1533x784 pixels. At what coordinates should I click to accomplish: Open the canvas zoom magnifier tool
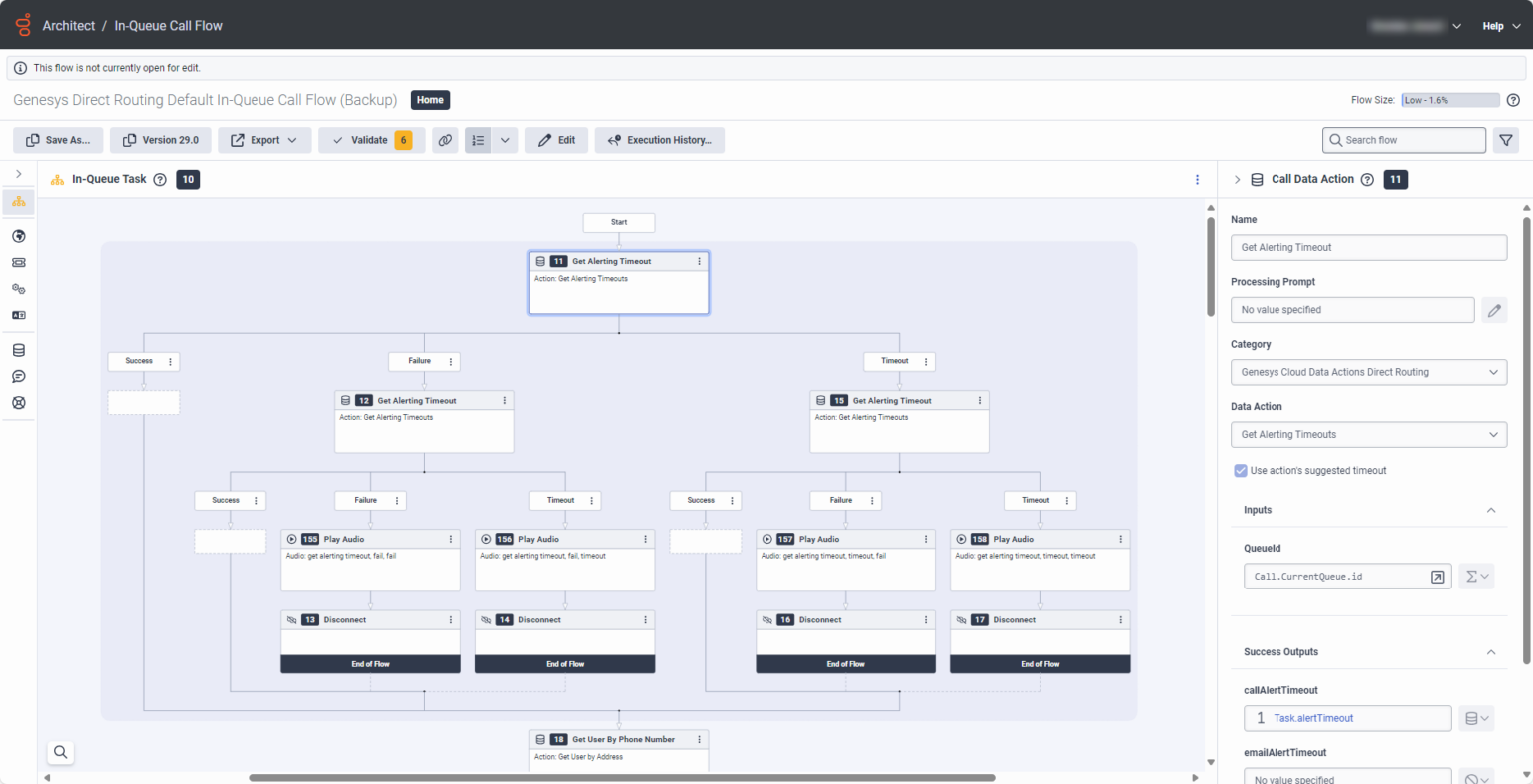click(61, 752)
